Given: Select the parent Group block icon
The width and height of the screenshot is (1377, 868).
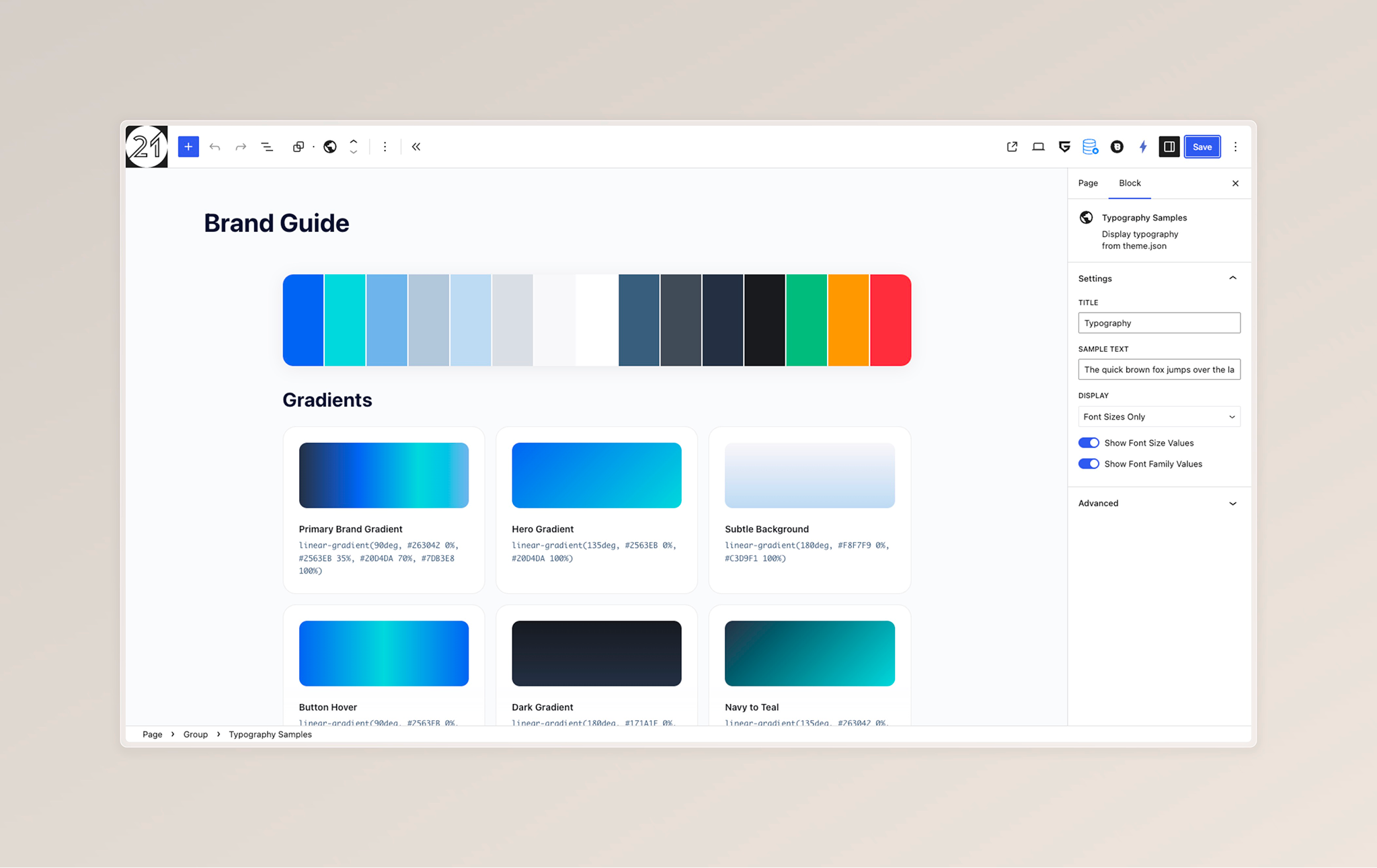Looking at the screenshot, I should click(299, 147).
